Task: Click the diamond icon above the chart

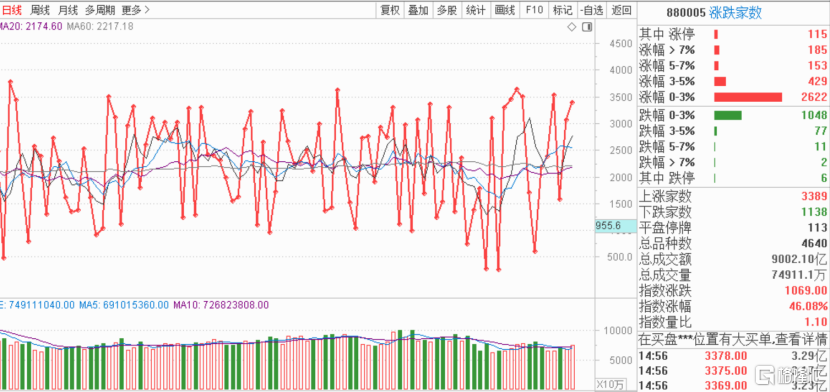Action: [x=572, y=27]
